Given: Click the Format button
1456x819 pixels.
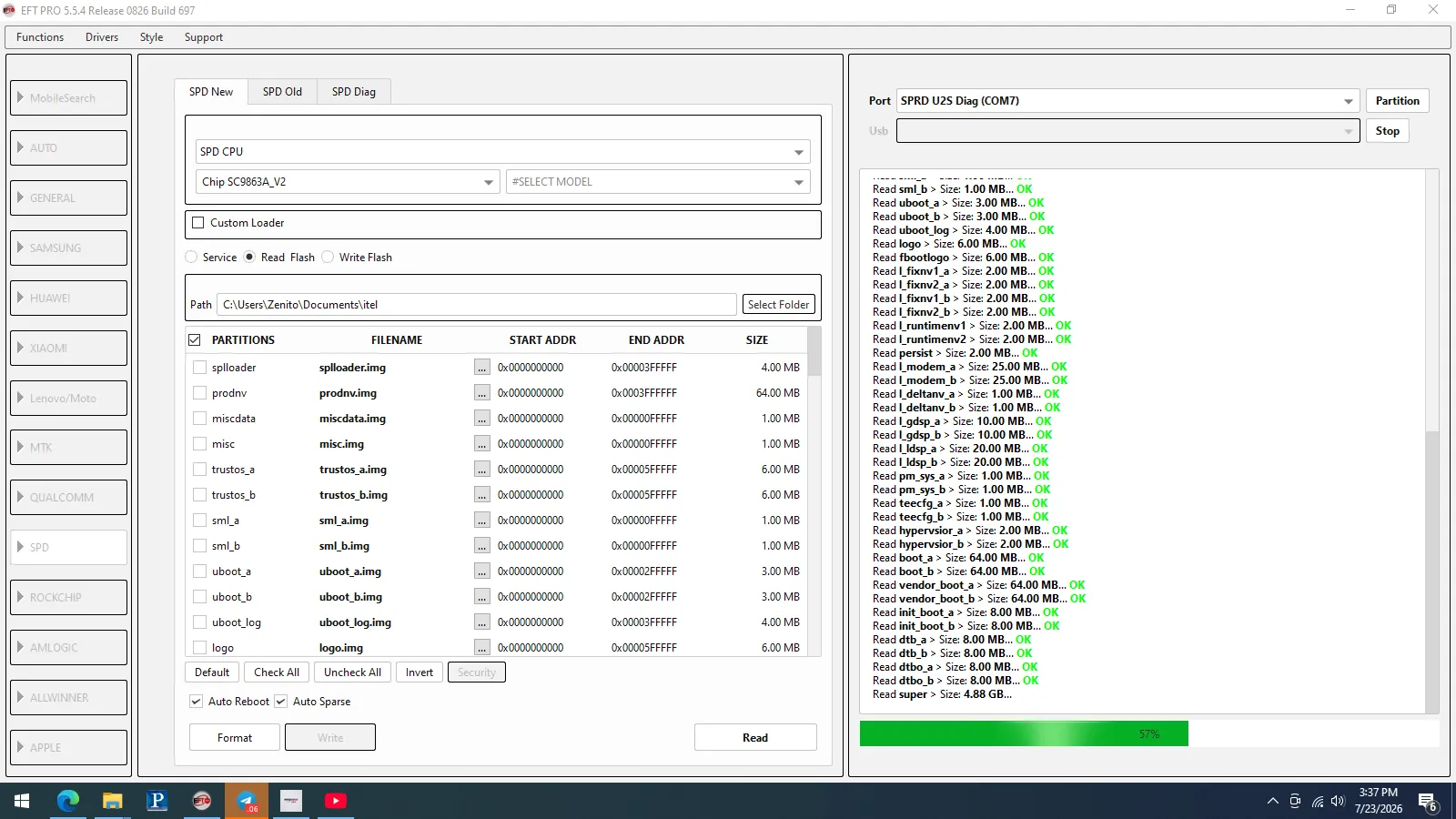Looking at the screenshot, I should (235, 738).
